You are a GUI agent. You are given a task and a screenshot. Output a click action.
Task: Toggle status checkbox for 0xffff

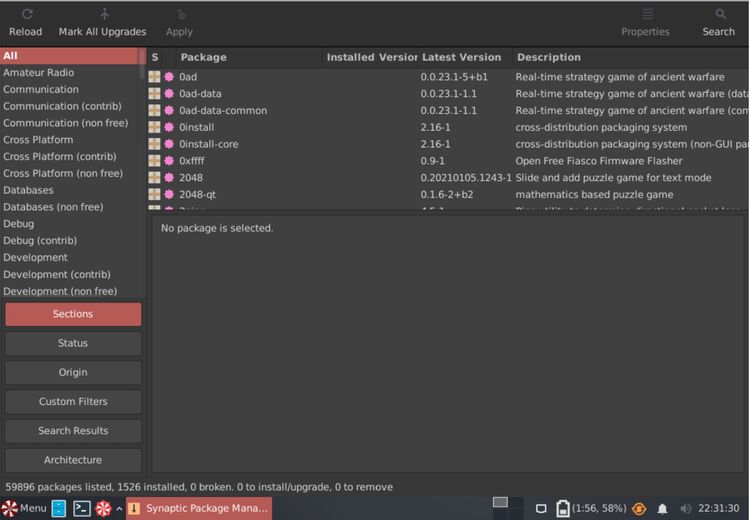[154, 160]
